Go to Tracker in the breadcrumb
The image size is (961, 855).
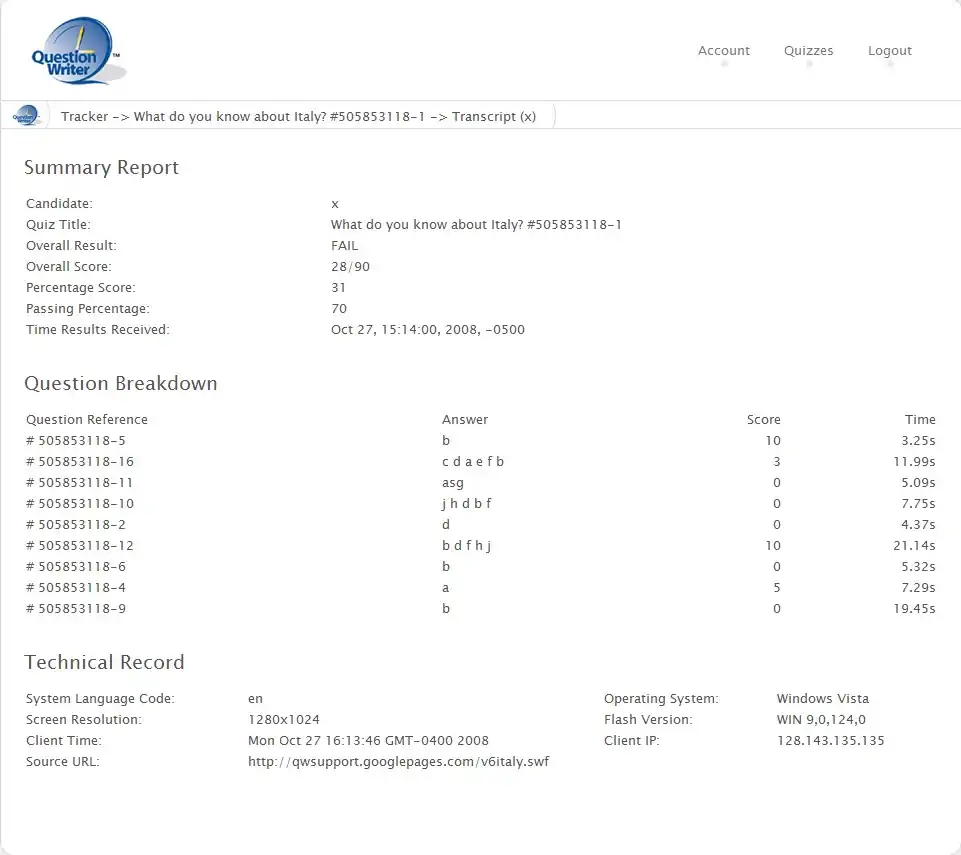tap(84, 117)
